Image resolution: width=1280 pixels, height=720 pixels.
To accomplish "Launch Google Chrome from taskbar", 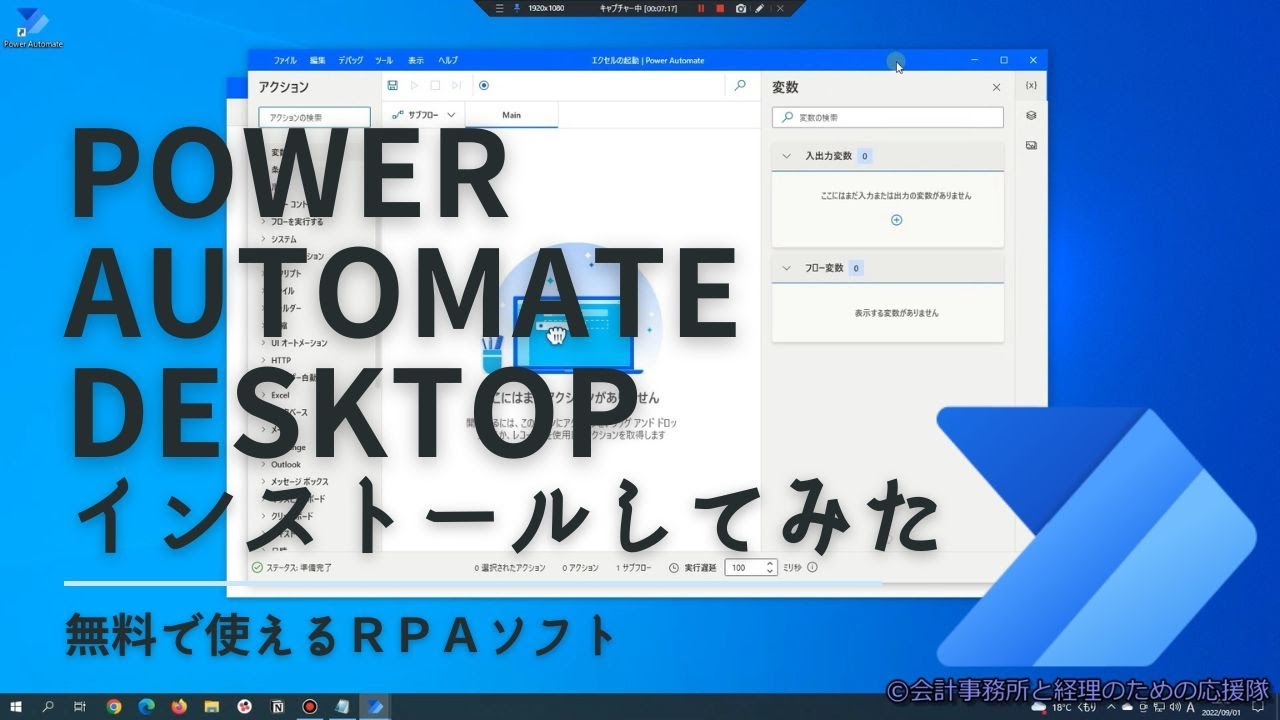I will coord(114,706).
